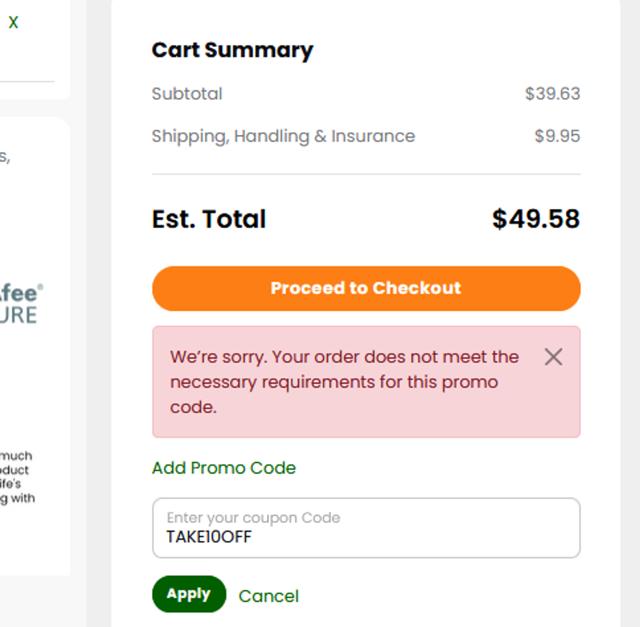Image resolution: width=640 pixels, height=627 pixels.
Task: Cancel the promo code entry
Action: [x=268, y=596]
